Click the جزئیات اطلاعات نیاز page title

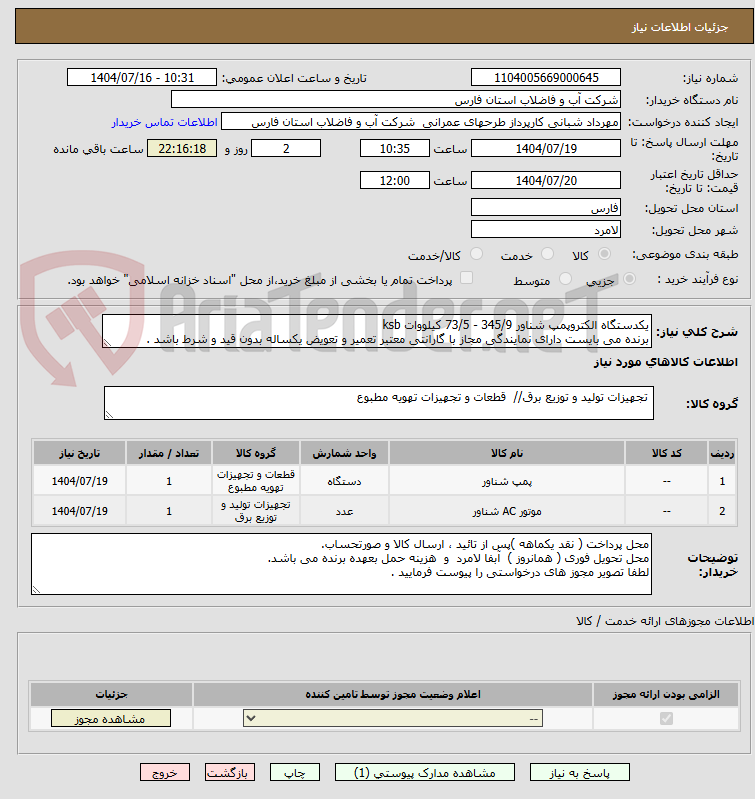[680, 27]
